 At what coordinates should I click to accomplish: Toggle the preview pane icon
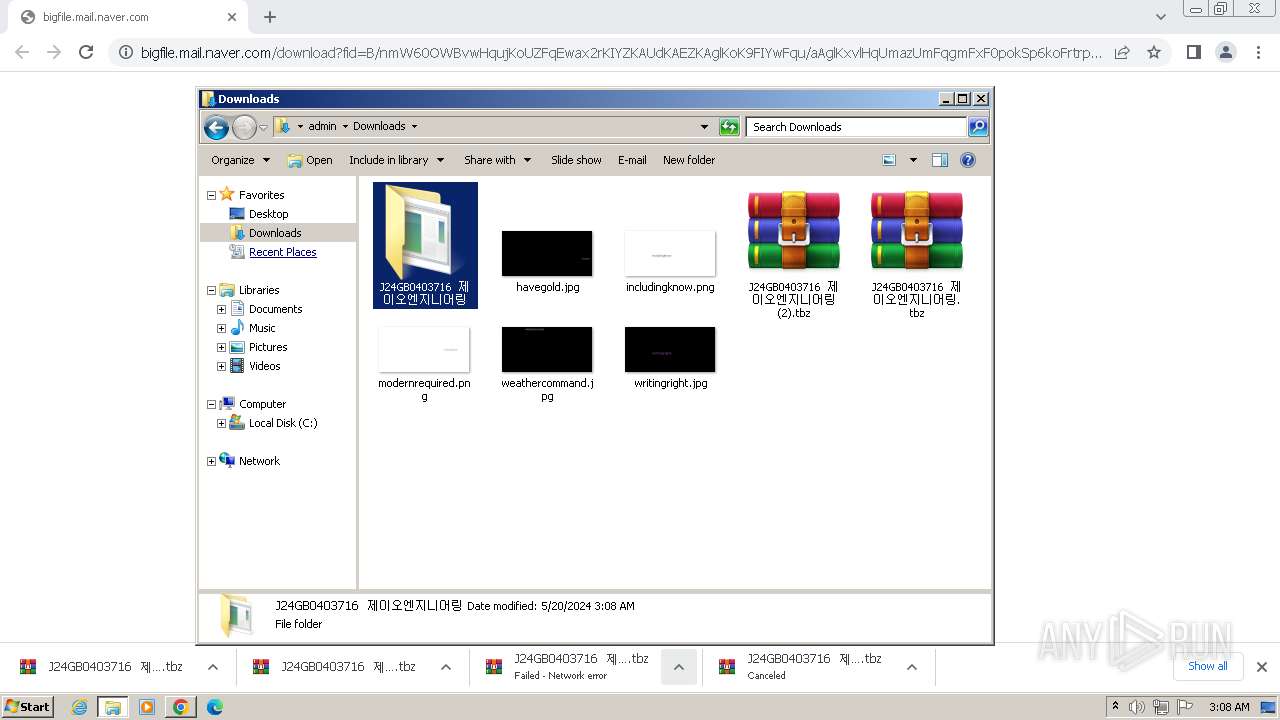click(x=940, y=160)
